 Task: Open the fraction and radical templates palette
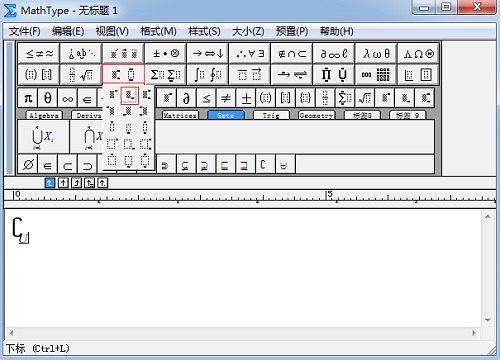81,75
